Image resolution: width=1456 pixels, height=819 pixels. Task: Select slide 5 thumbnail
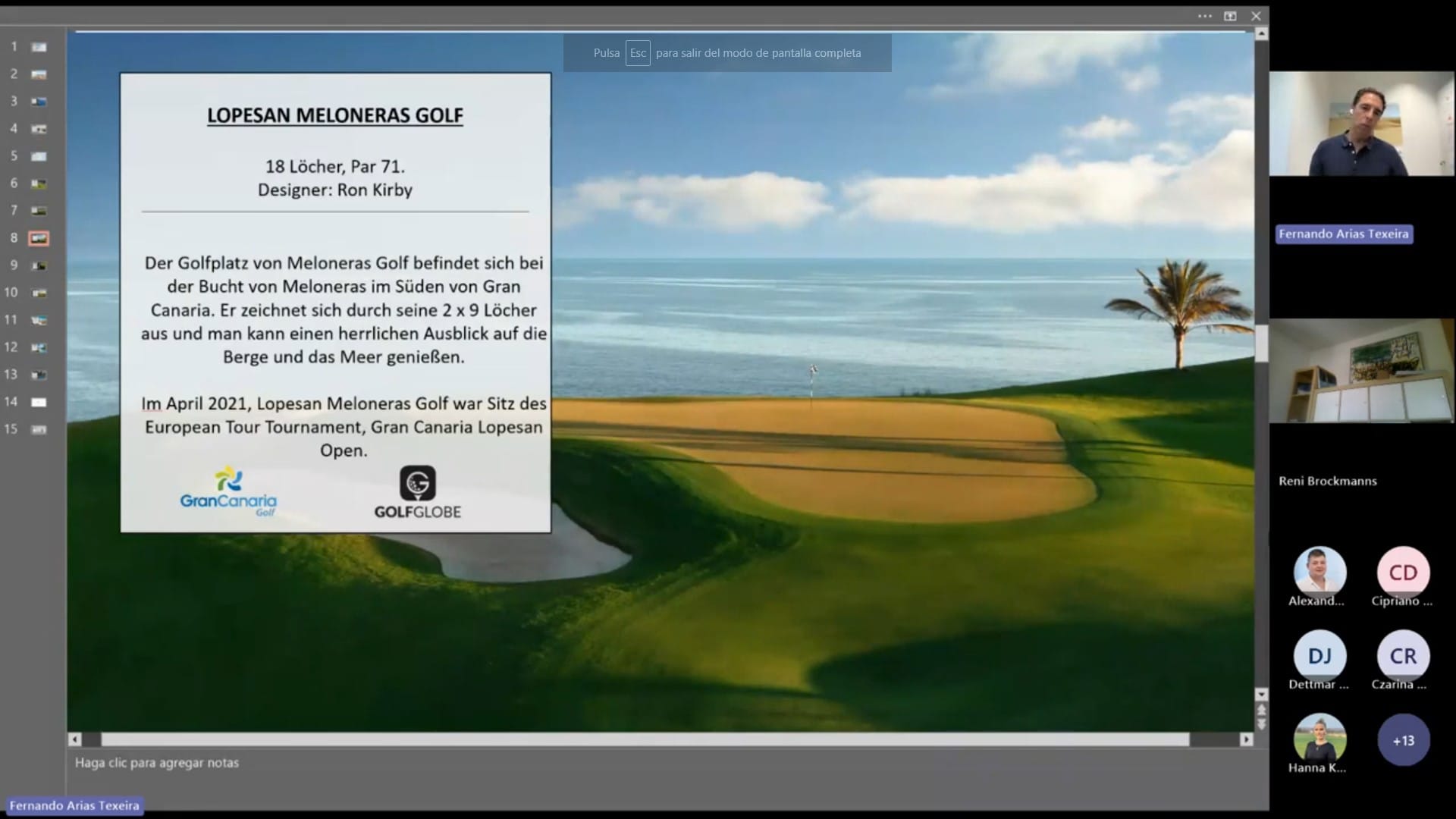point(39,156)
